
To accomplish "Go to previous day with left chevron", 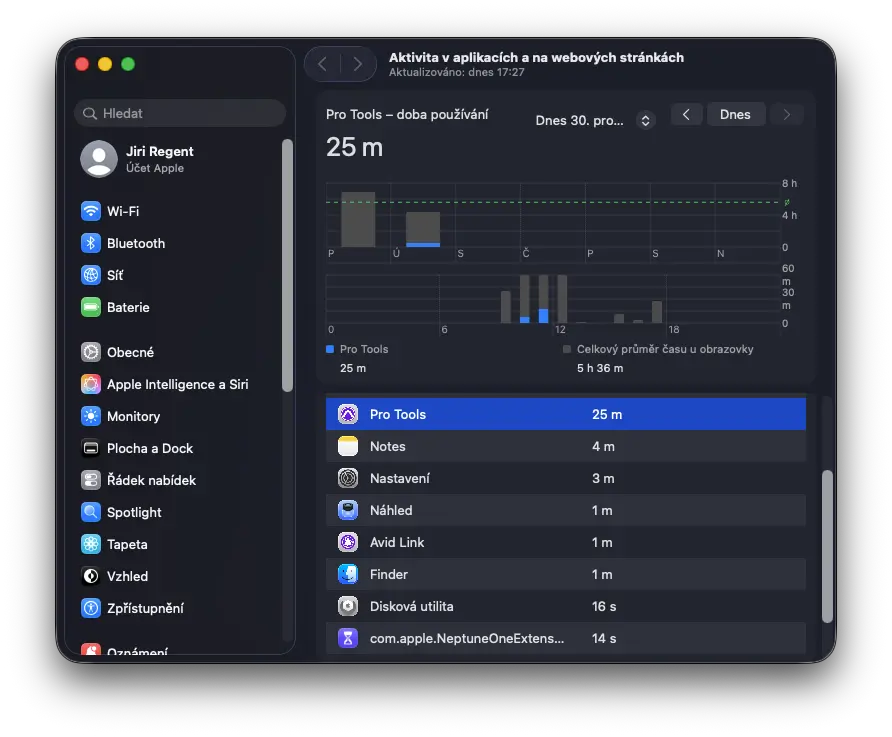I will tap(686, 114).
